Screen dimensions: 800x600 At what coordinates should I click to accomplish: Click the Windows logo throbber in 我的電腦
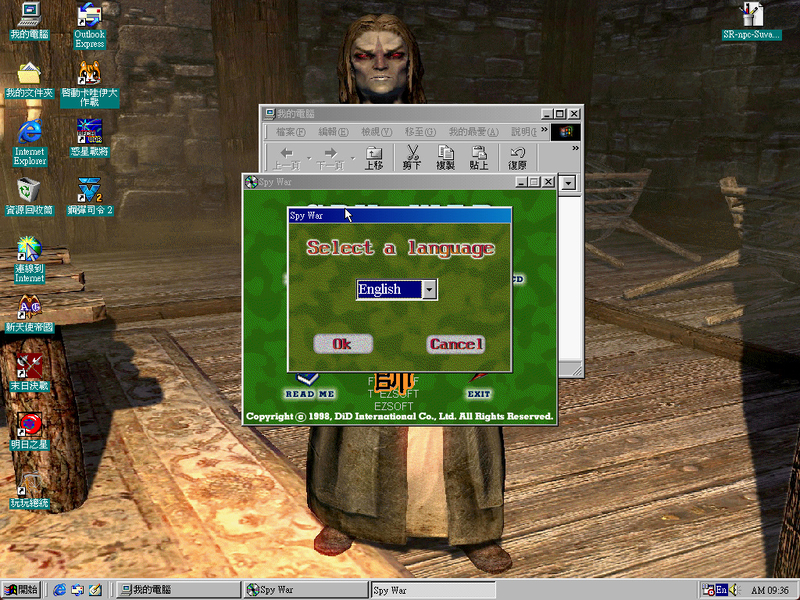[565, 132]
